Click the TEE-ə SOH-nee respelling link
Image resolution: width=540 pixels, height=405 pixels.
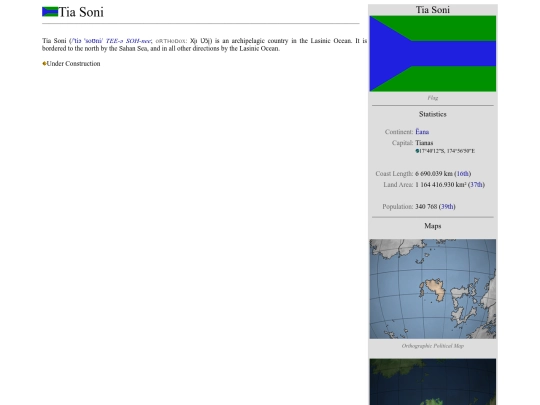tap(128, 41)
